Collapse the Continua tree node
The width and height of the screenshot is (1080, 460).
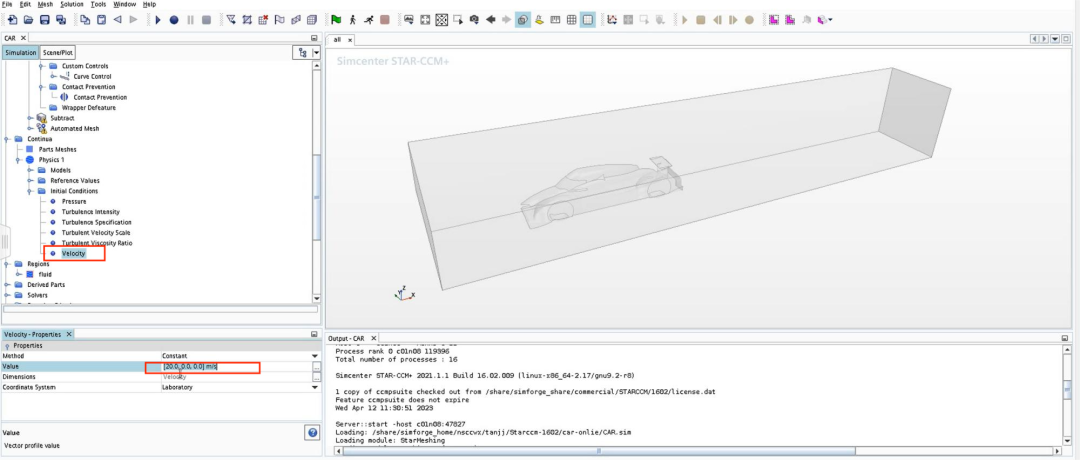tap(7, 138)
